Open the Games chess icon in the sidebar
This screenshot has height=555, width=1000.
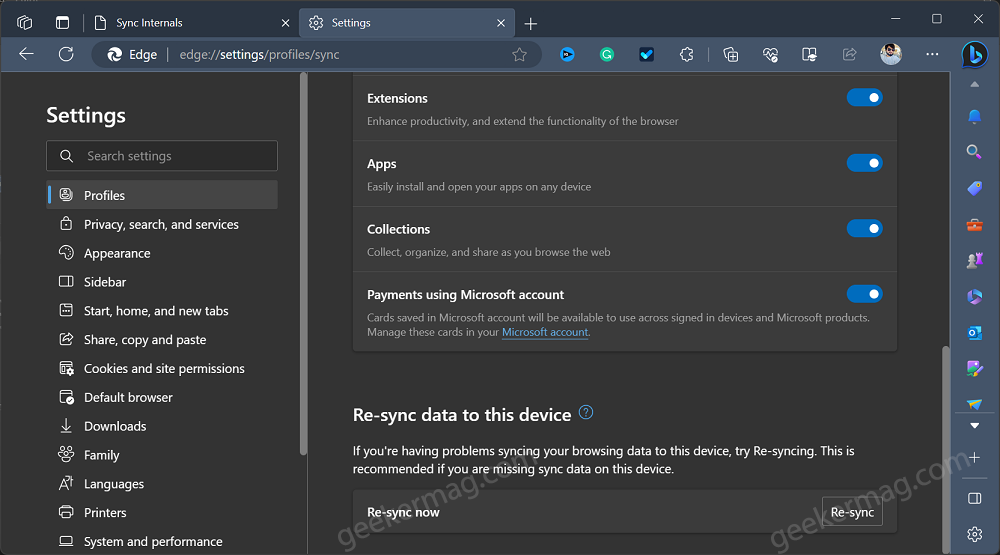(974, 260)
